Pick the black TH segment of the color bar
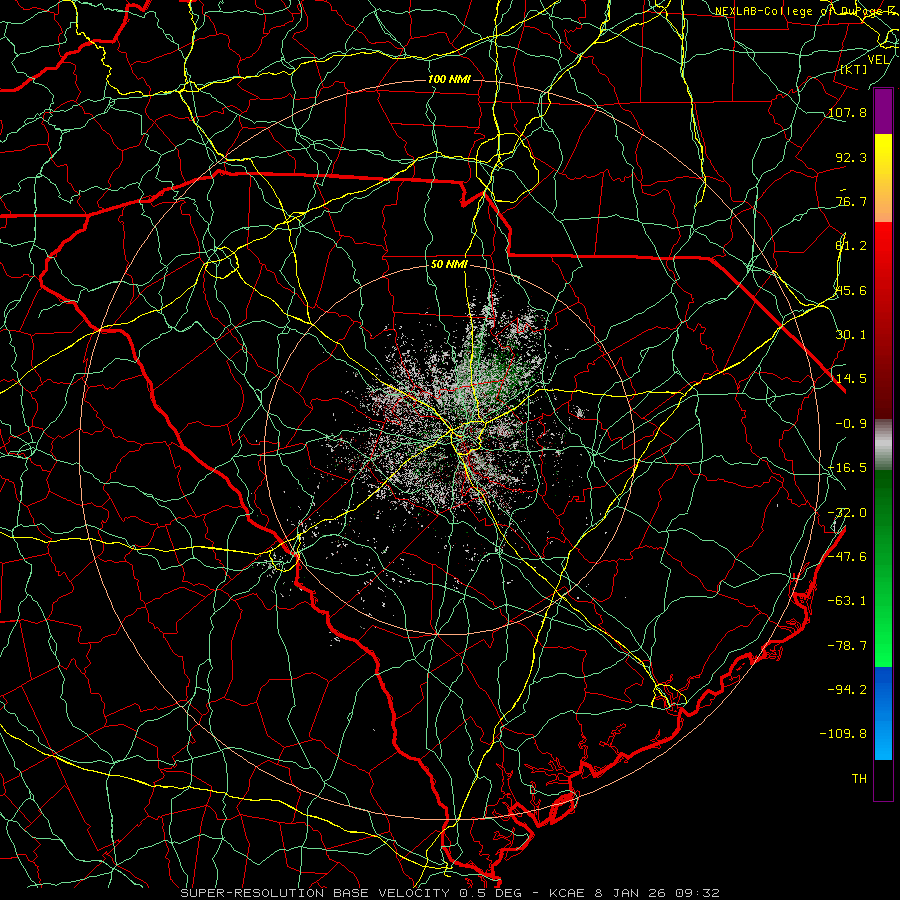 (883, 779)
